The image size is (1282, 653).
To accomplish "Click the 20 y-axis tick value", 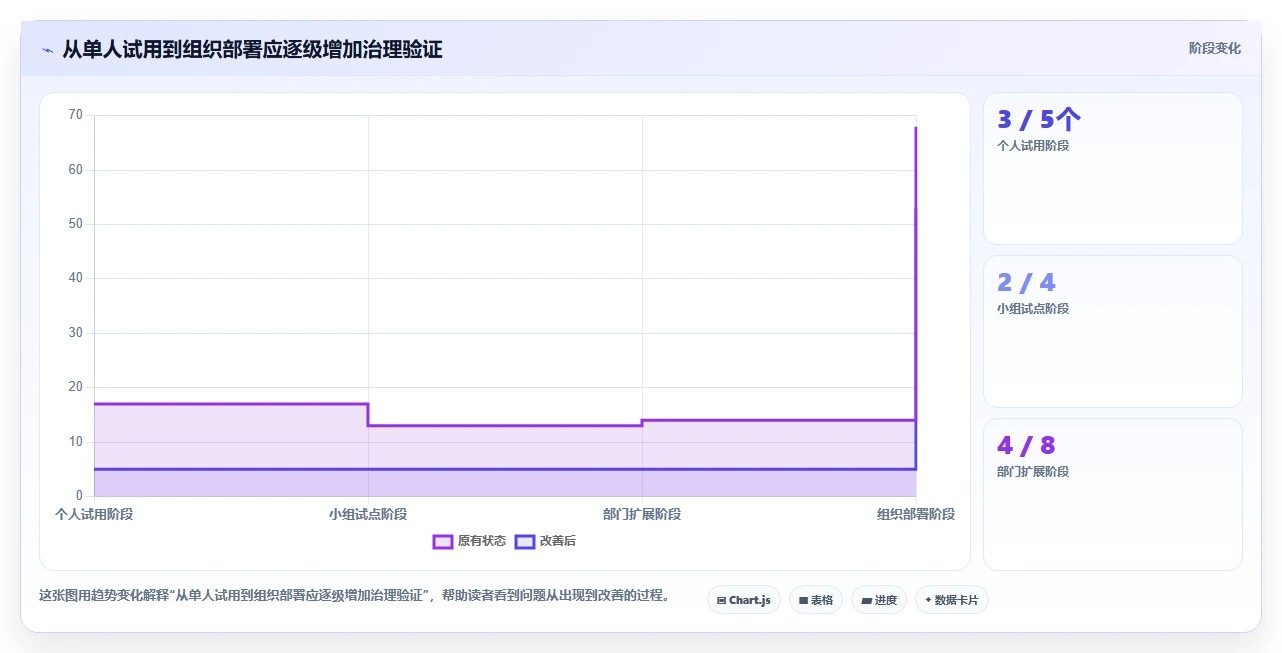I will click(x=76, y=387).
